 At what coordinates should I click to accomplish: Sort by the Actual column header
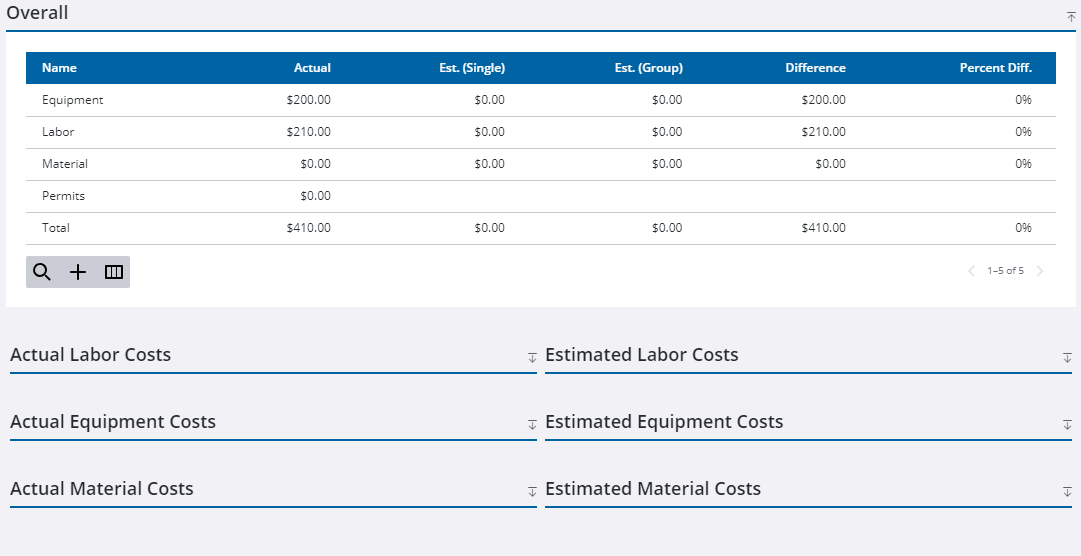(x=312, y=68)
